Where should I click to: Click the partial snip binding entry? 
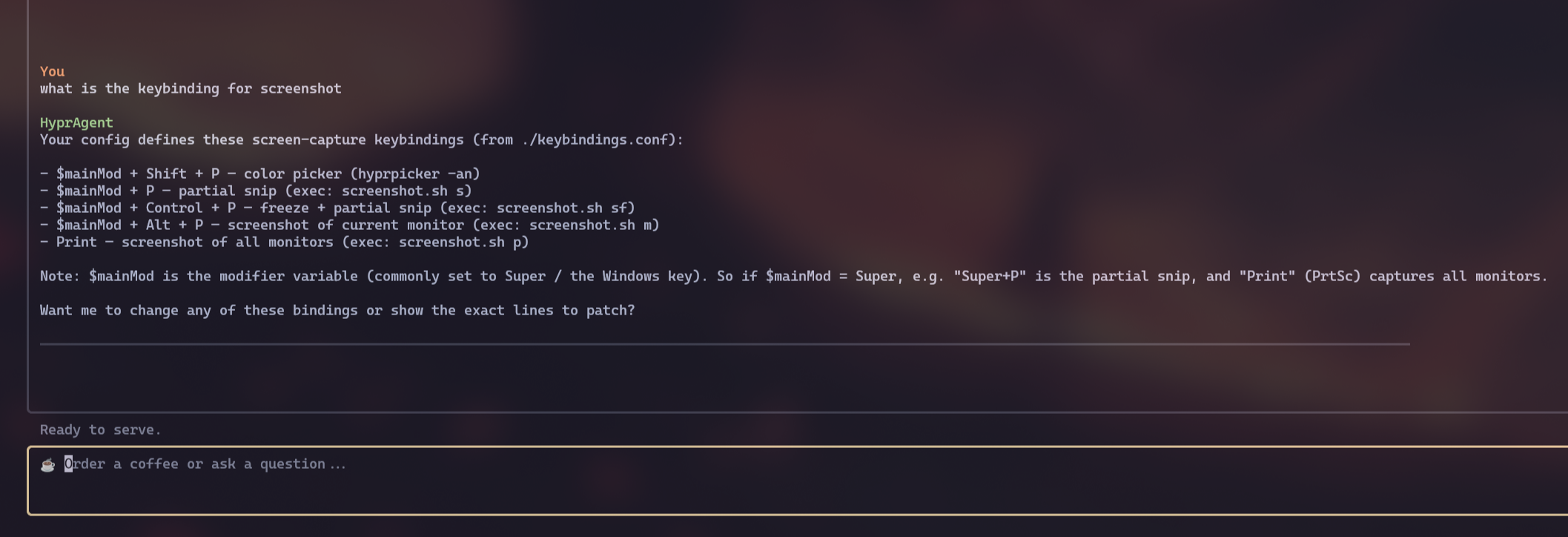coord(256,191)
